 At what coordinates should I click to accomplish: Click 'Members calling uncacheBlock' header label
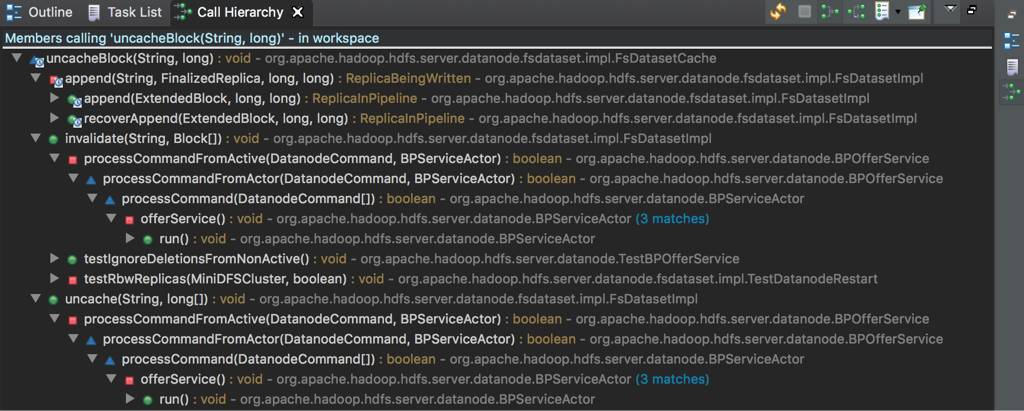[x=192, y=39]
